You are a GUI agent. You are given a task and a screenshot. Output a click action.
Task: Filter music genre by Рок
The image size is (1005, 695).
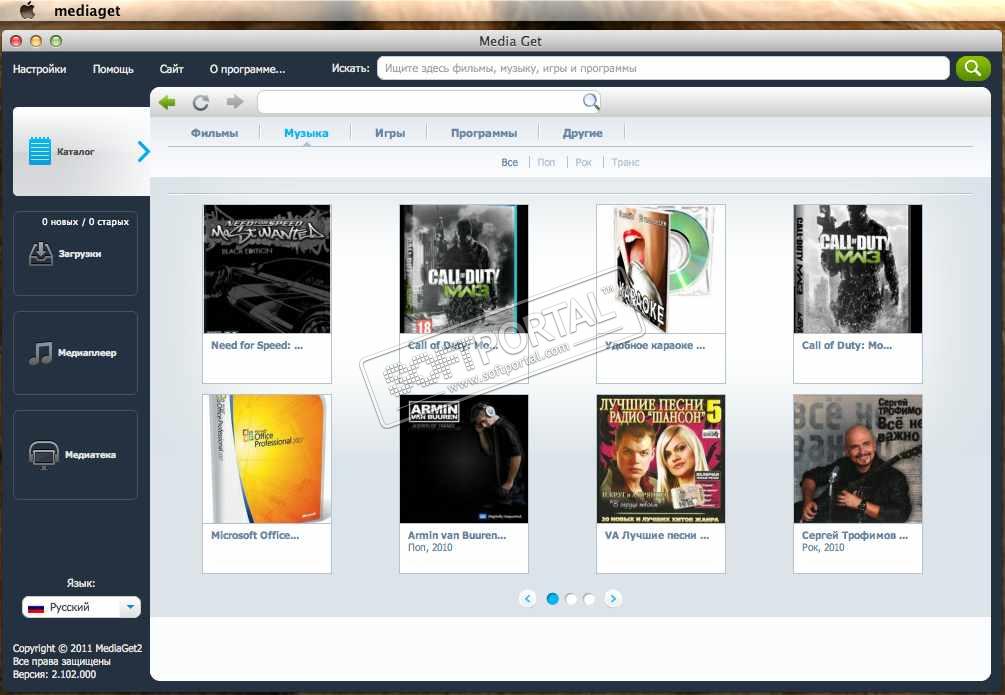[583, 162]
